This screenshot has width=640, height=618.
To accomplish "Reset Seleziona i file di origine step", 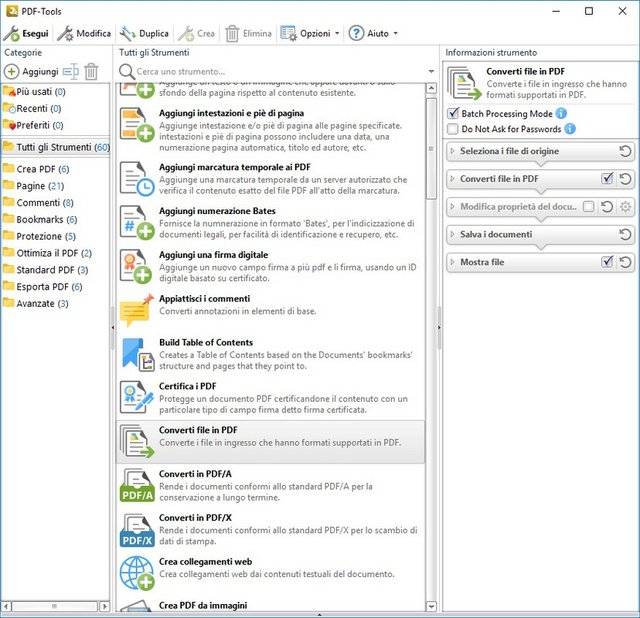I will click(x=625, y=151).
